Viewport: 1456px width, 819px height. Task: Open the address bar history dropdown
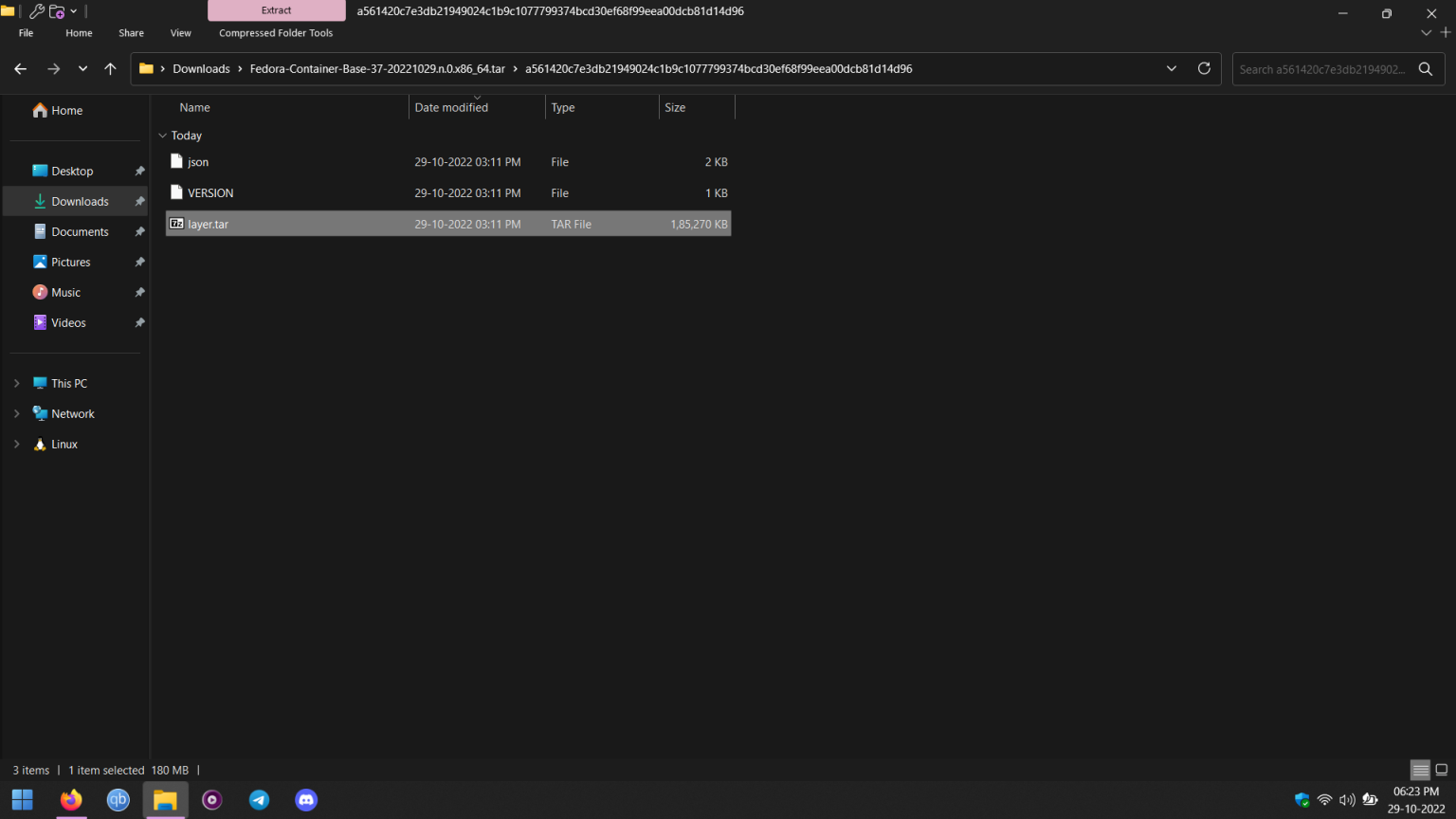pos(1171,68)
